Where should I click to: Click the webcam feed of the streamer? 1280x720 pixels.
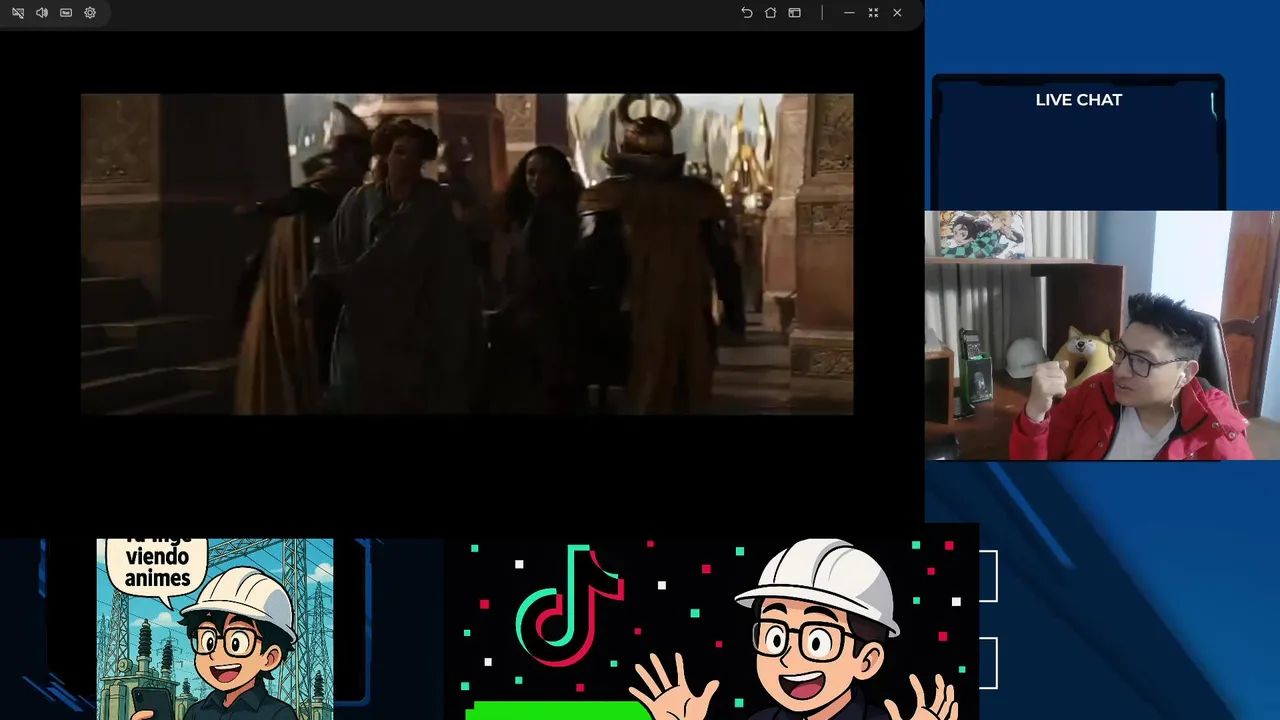click(1102, 335)
